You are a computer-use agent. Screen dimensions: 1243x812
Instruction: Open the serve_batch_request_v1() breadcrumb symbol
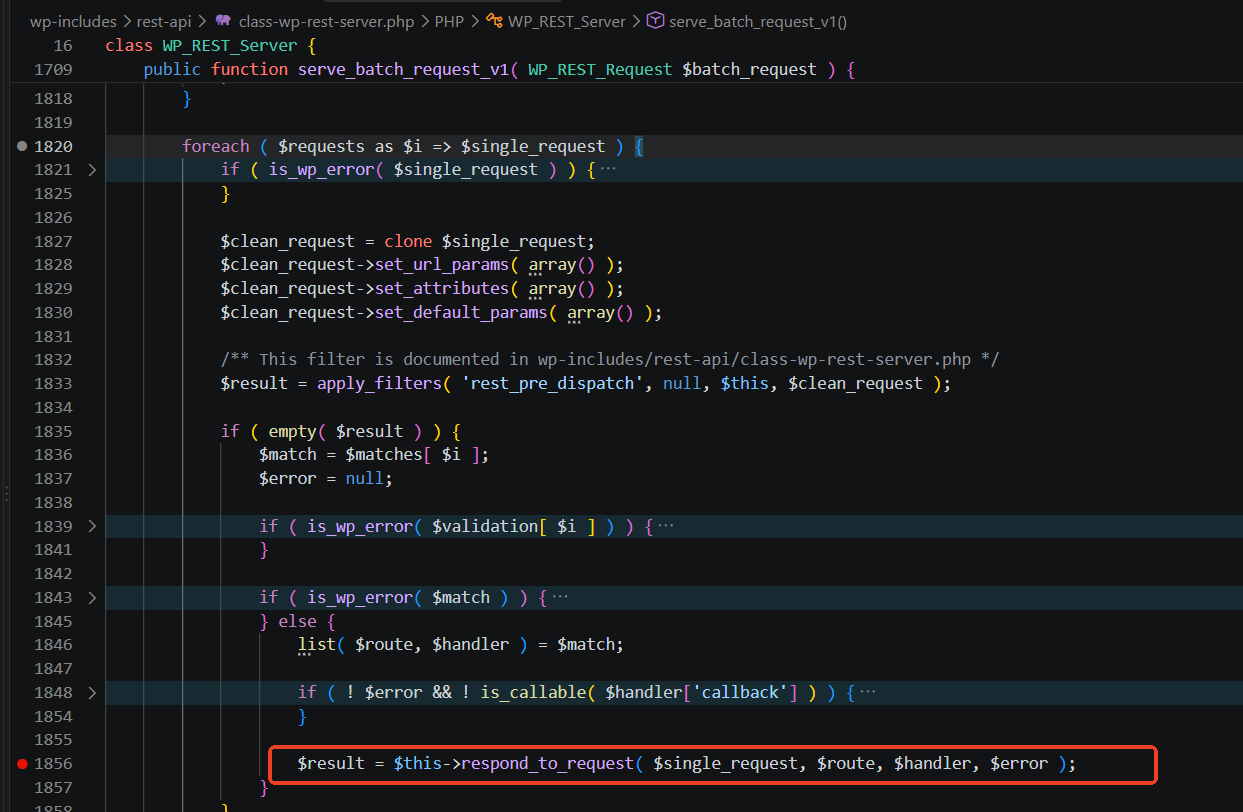pos(758,21)
